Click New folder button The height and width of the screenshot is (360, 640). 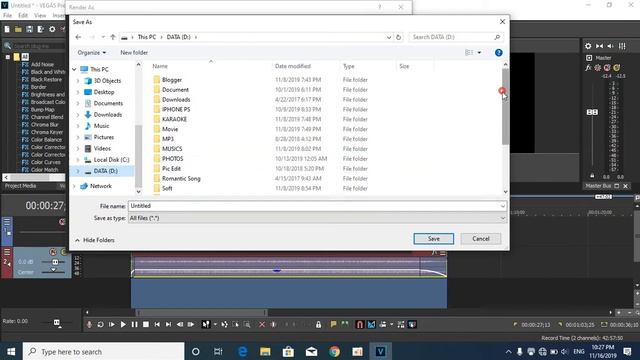click(134, 53)
